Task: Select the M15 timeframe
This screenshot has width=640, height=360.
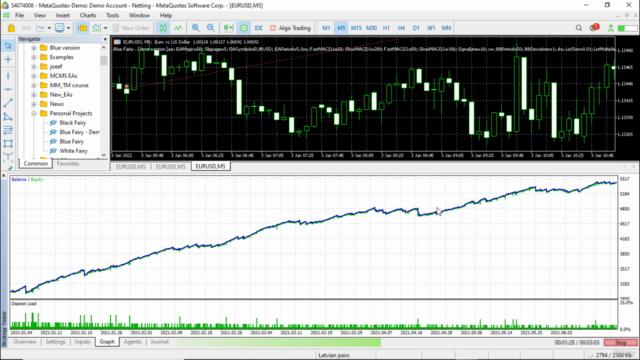Action: pos(356,28)
